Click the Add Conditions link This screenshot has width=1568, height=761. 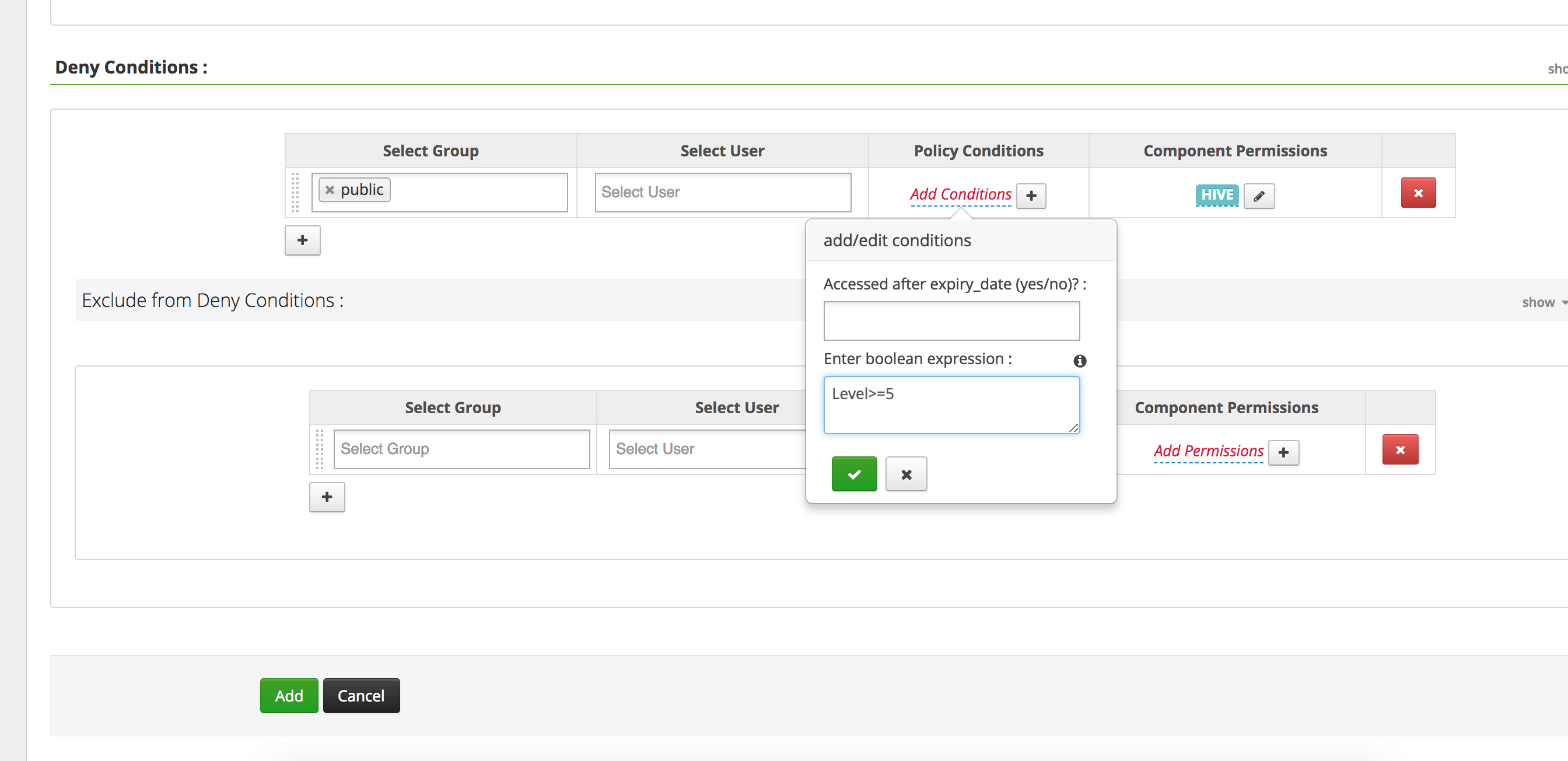(x=960, y=195)
